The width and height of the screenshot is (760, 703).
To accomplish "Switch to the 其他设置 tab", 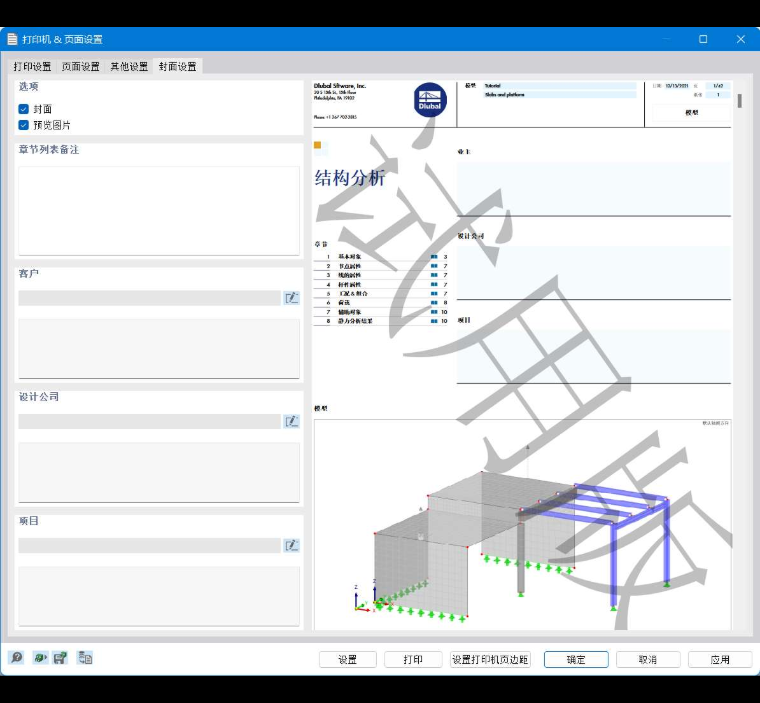I will coord(129,66).
